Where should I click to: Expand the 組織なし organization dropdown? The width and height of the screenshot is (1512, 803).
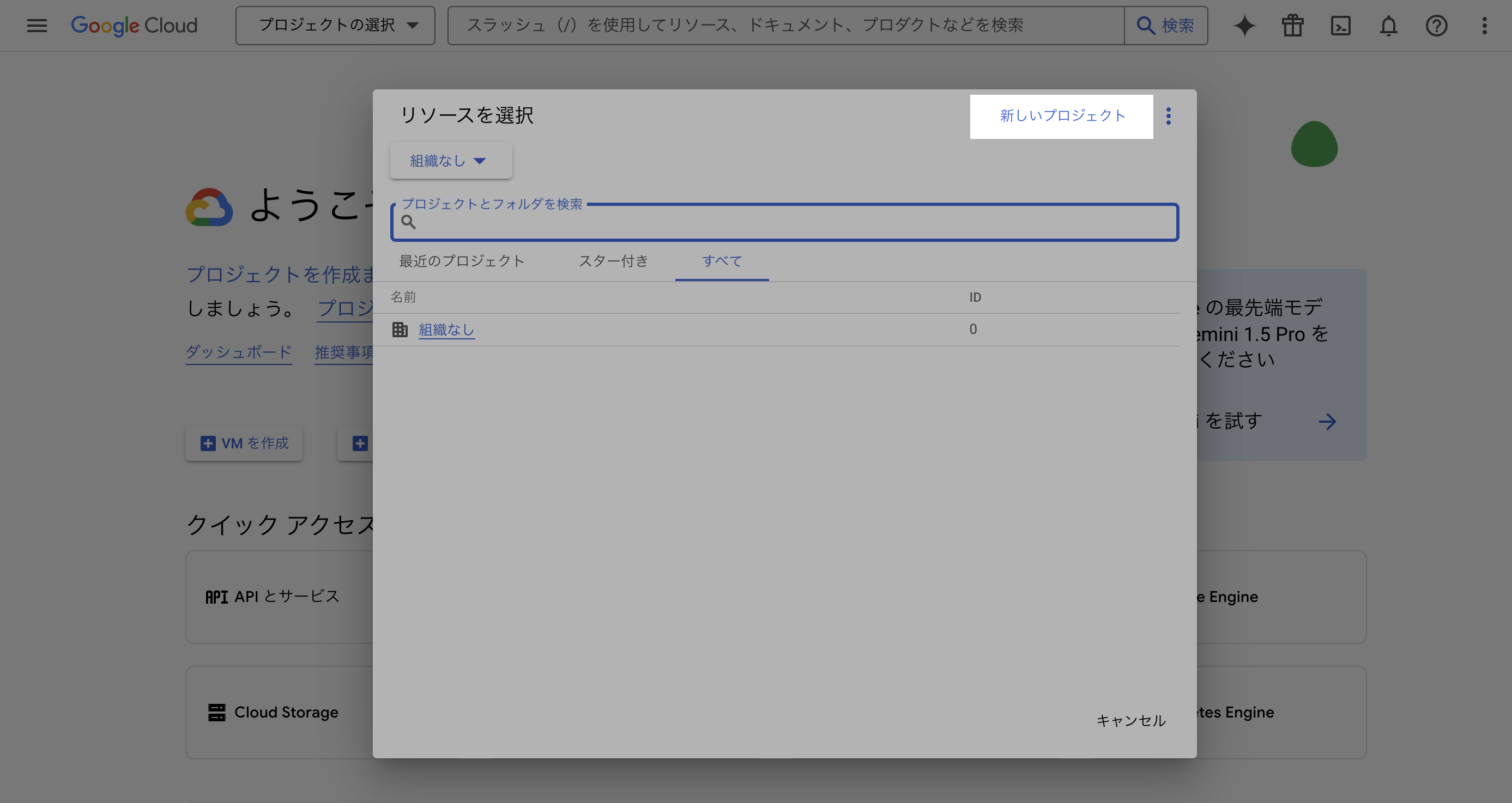tap(450, 161)
